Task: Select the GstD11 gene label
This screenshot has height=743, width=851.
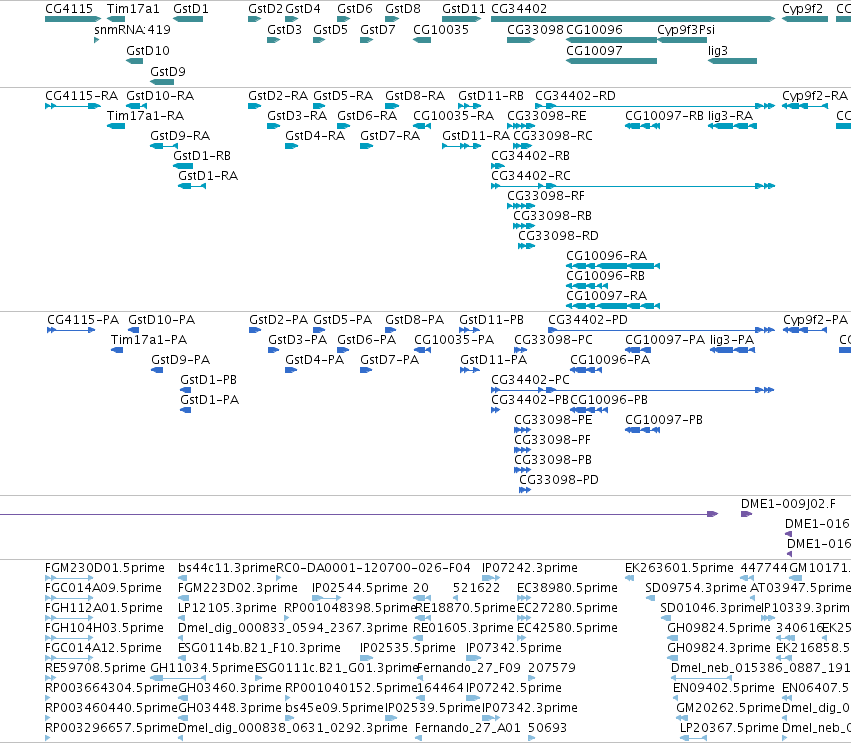Action: 463,9
